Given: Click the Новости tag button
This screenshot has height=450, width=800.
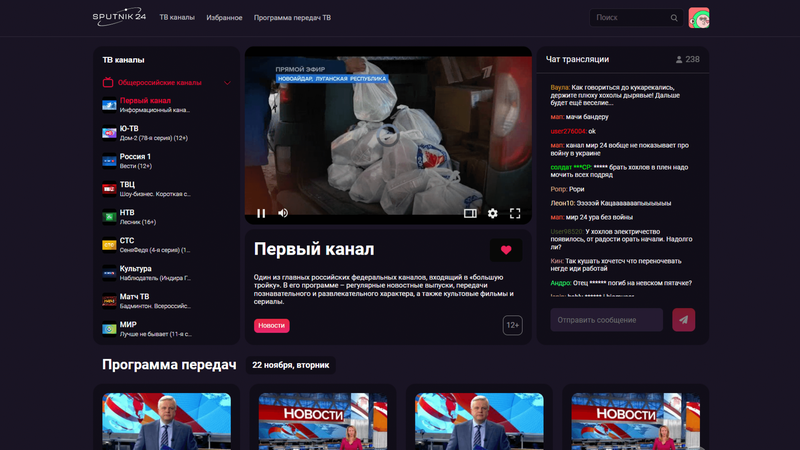Looking at the screenshot, I should tap(271, 326).
